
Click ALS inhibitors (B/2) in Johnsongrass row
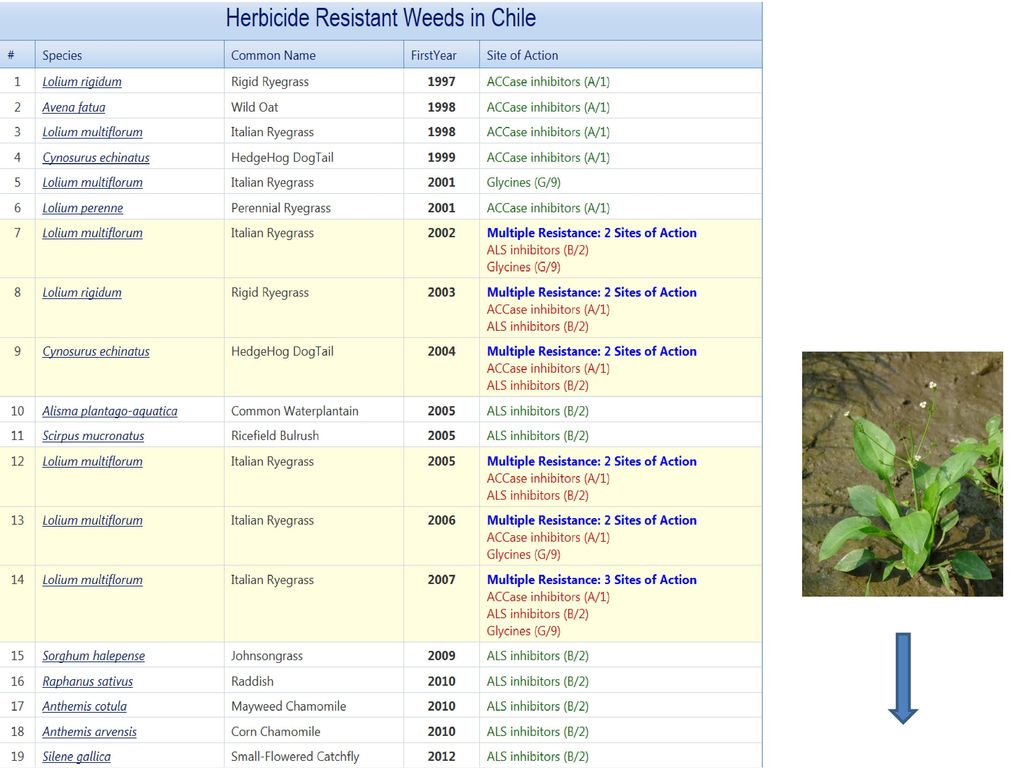click(x=537, y=656)
